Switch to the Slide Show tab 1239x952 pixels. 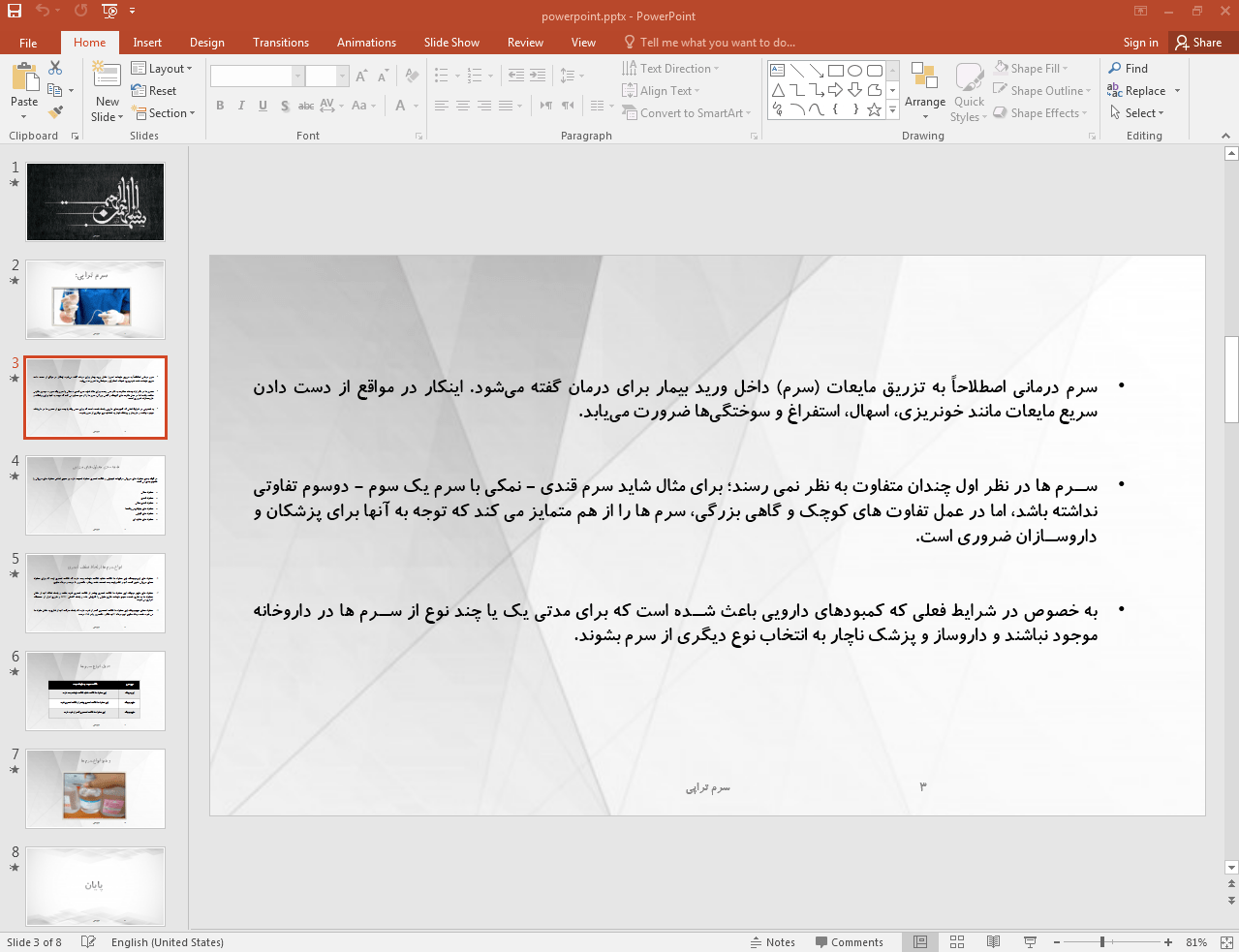click(x=451, y=43)
